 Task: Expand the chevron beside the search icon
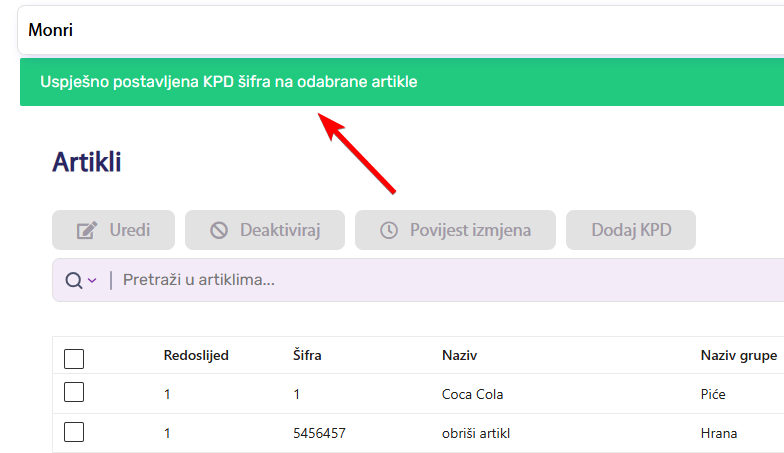pyautogui.click(x=92, y=280)
